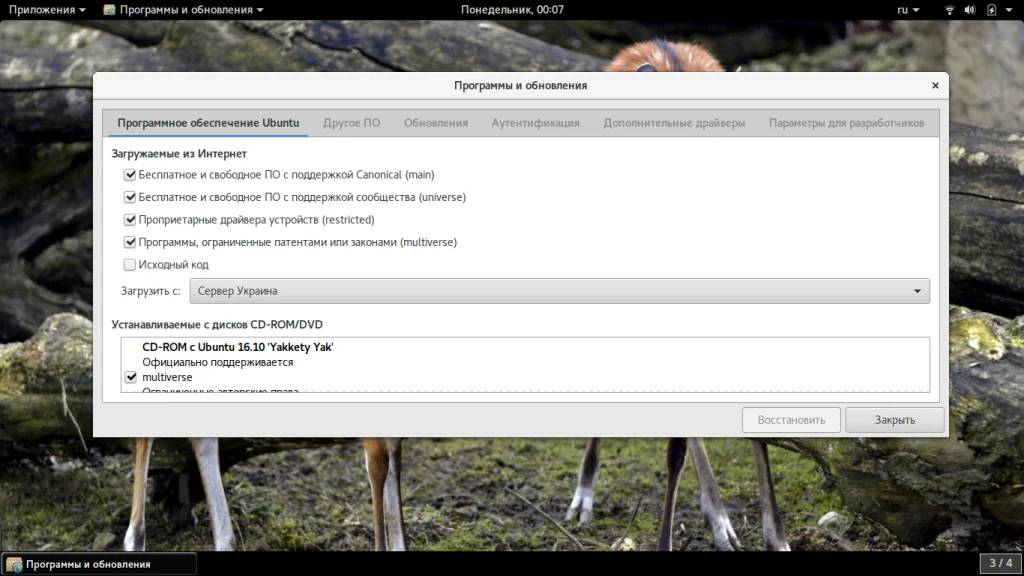Go to Аутентификация tab
This screenshot has height=576, width=1024.
[536, 123]
